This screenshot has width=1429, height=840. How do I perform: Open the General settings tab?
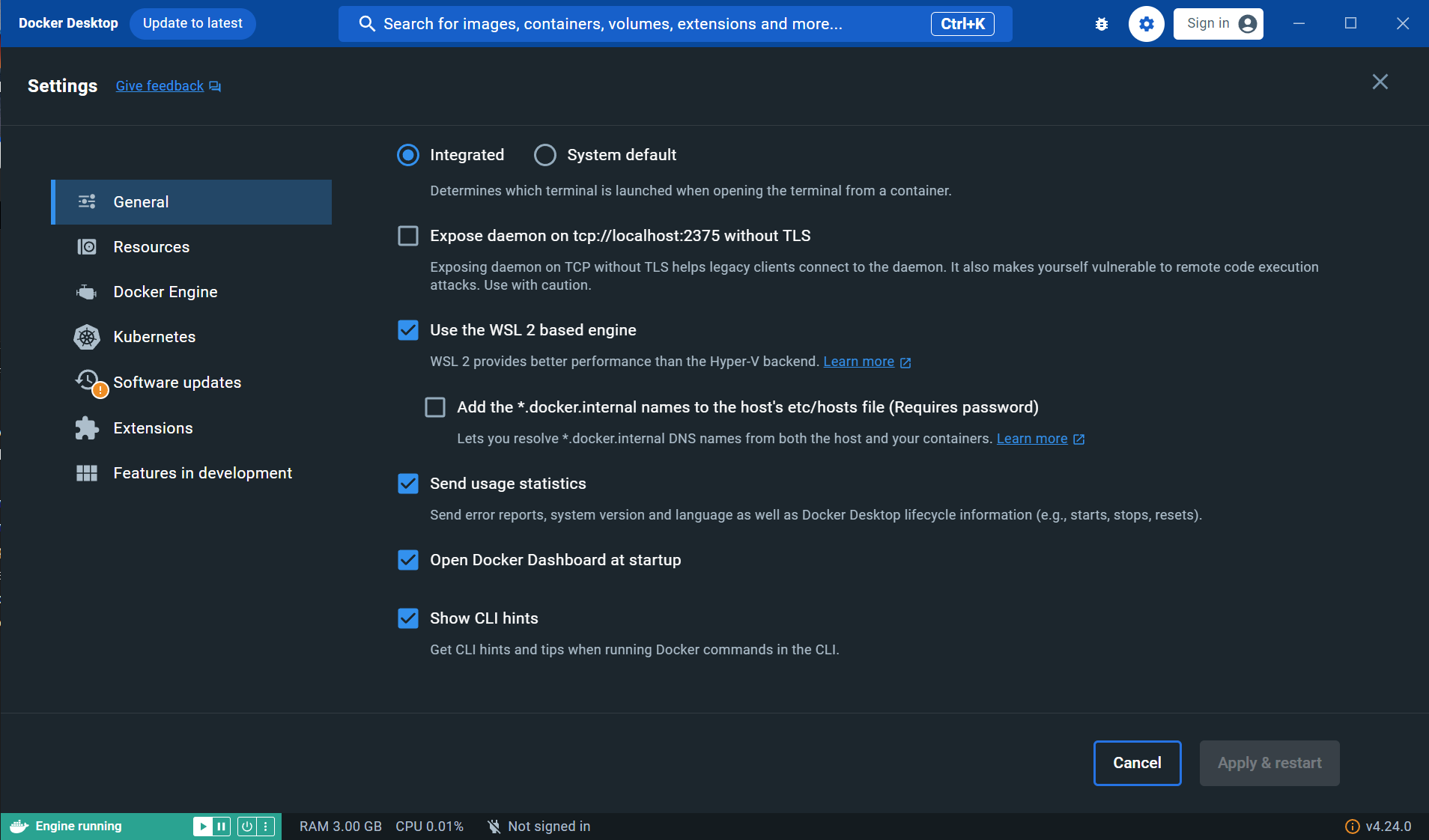click(x=191, y=202)
